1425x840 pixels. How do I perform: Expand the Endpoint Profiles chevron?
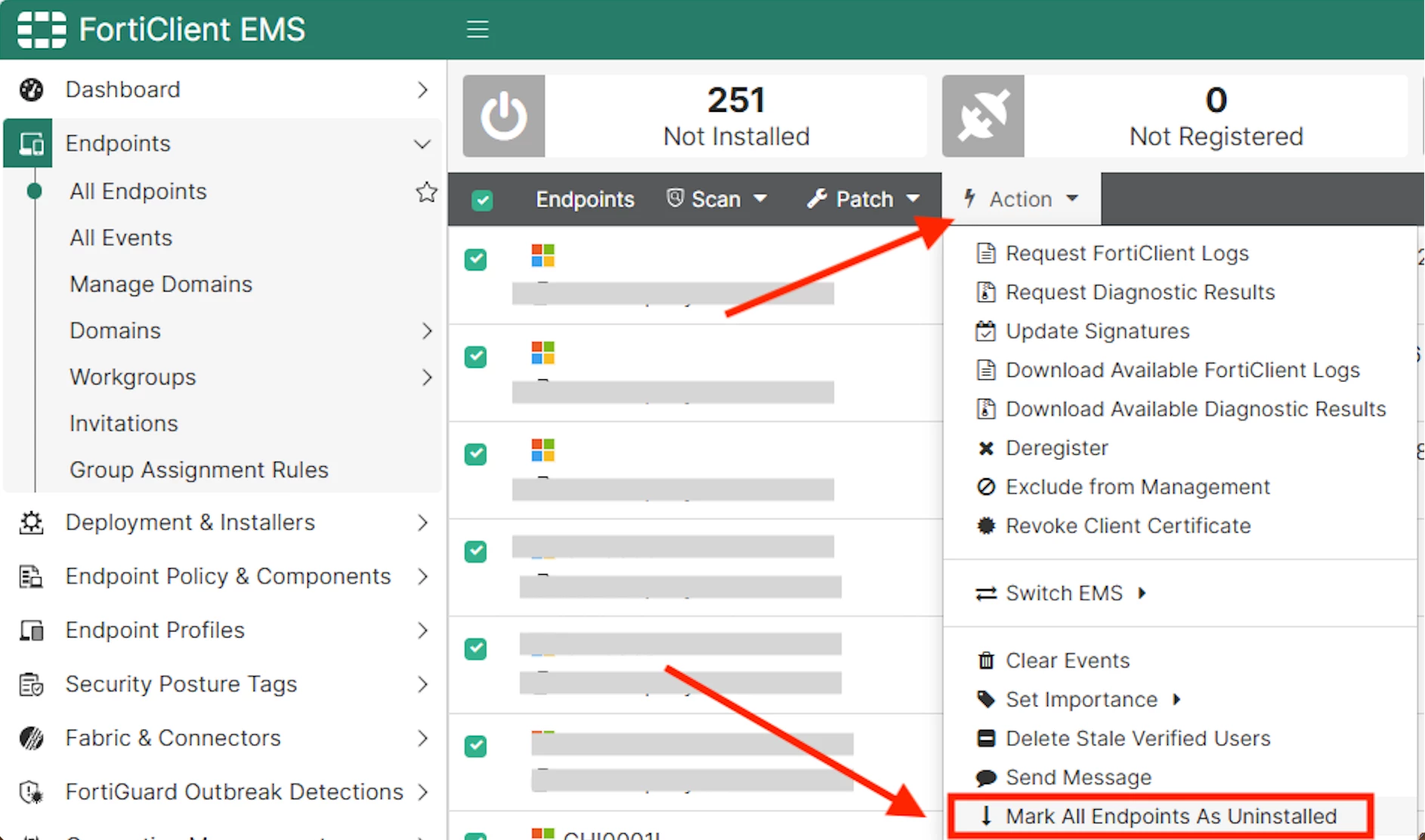tap(423, 631)
